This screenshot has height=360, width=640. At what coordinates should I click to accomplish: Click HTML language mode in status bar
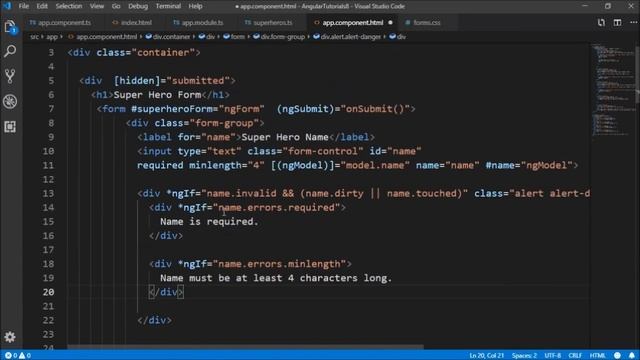[x=597, y=356]
